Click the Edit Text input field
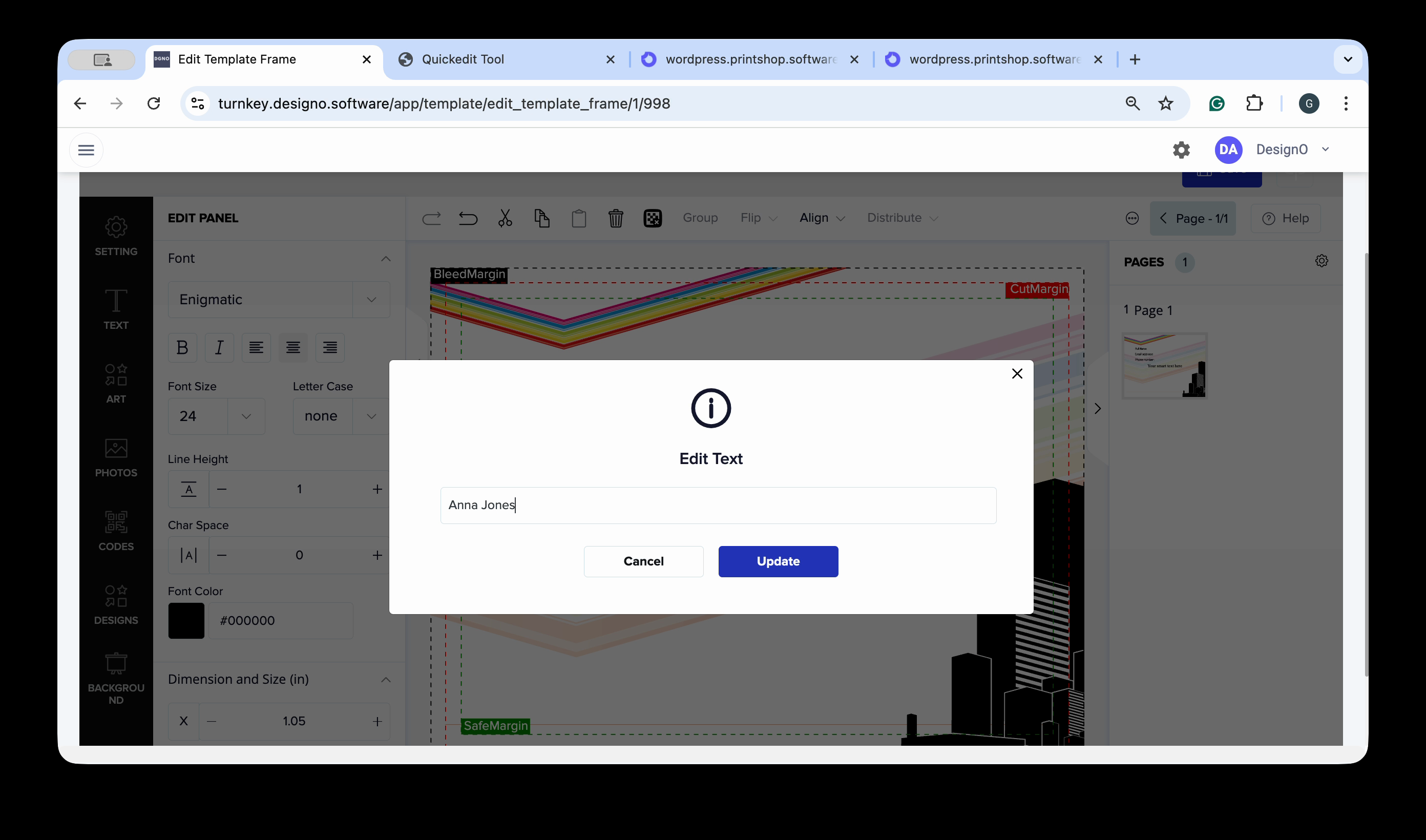Screen dimensions: 1426x840 pos(718,505)
